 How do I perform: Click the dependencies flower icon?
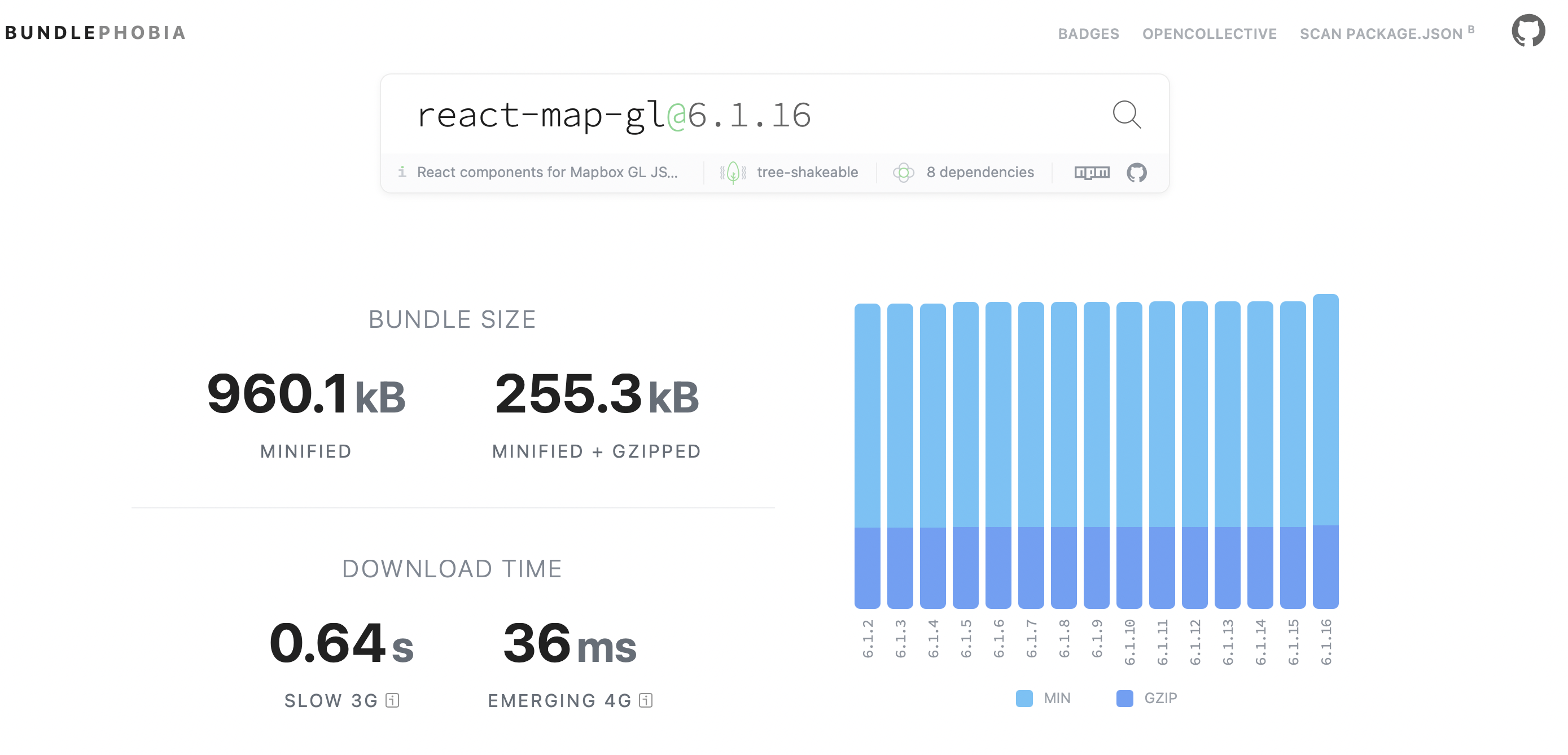903,173
